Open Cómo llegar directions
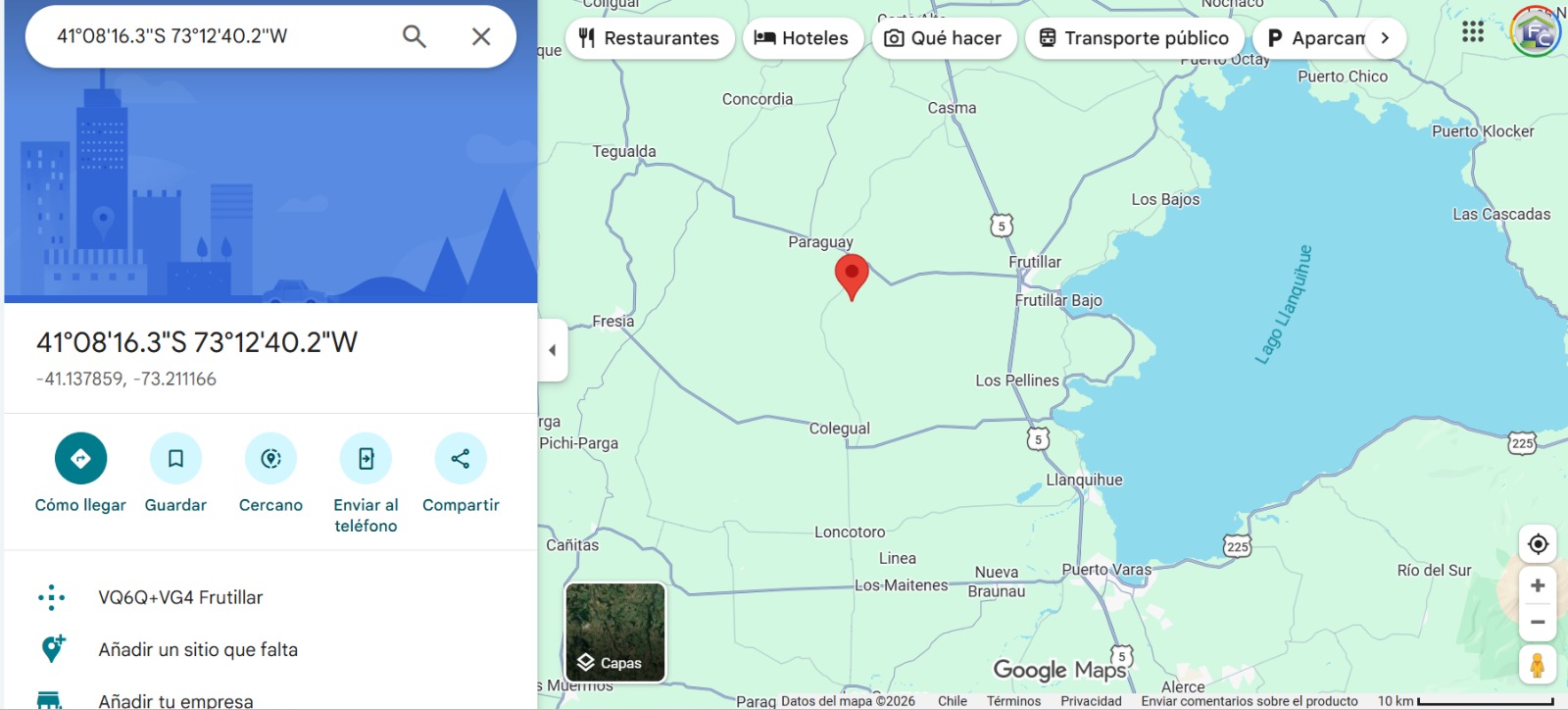This screenshot has height=710, width=1568. (80, 458)
